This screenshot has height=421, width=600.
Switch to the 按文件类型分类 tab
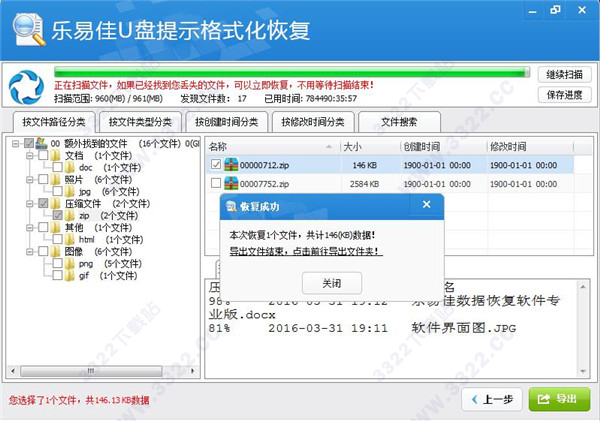click(x=140, y=122)
